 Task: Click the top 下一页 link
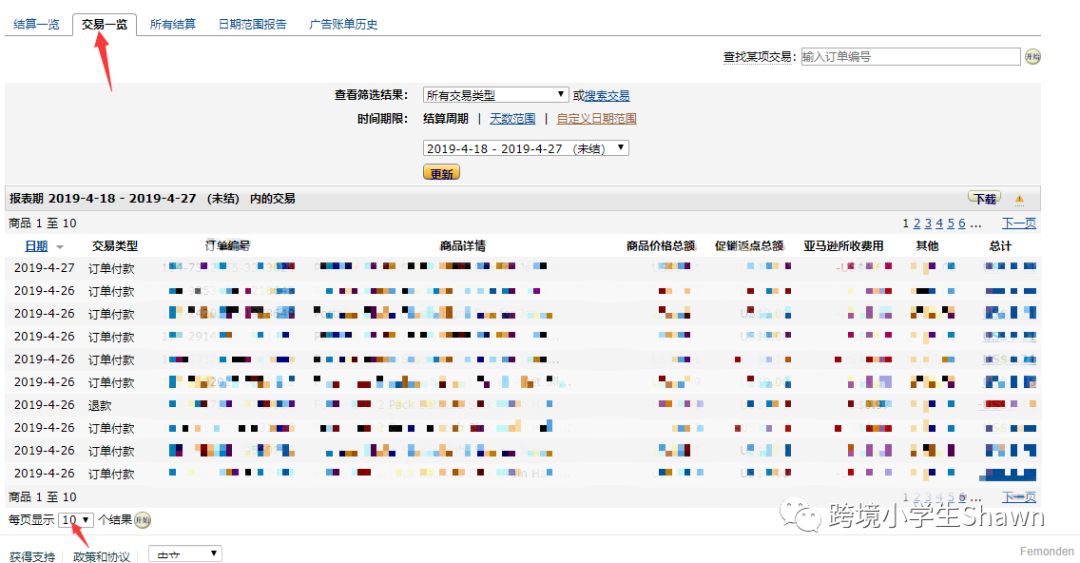(1019, 223)
